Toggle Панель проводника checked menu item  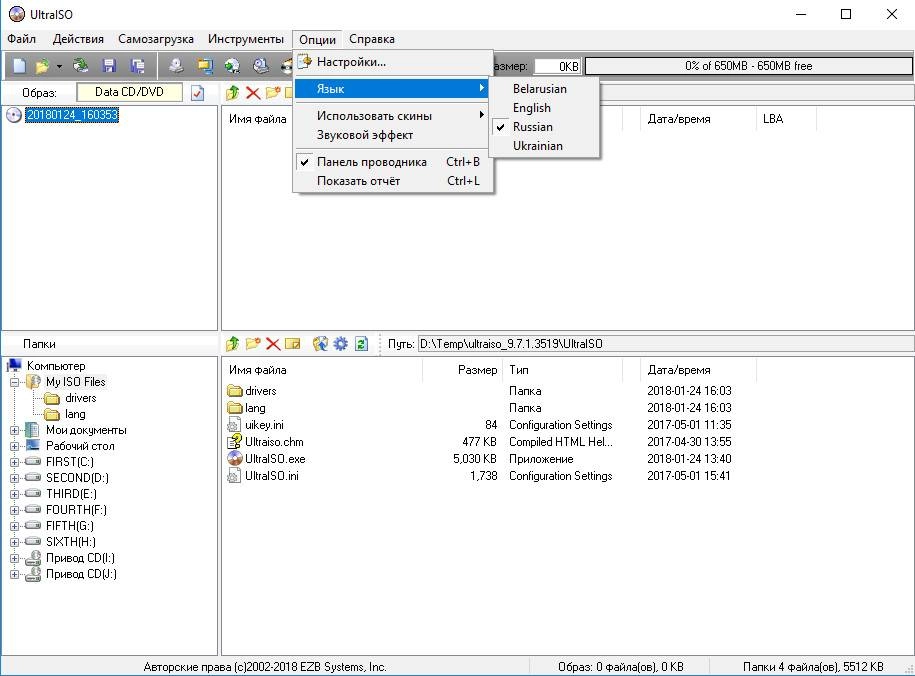tap(393, 162)
